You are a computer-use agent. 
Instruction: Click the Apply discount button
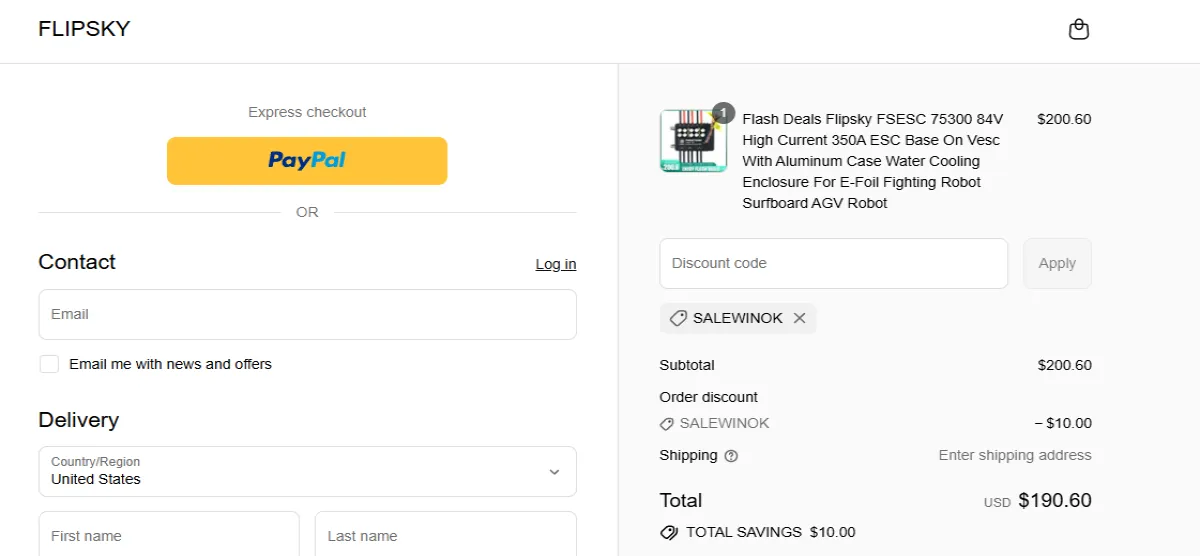pos(1057,263)
